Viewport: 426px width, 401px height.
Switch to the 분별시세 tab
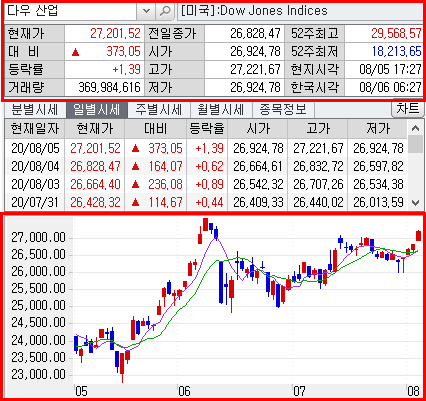coord(35,110)
